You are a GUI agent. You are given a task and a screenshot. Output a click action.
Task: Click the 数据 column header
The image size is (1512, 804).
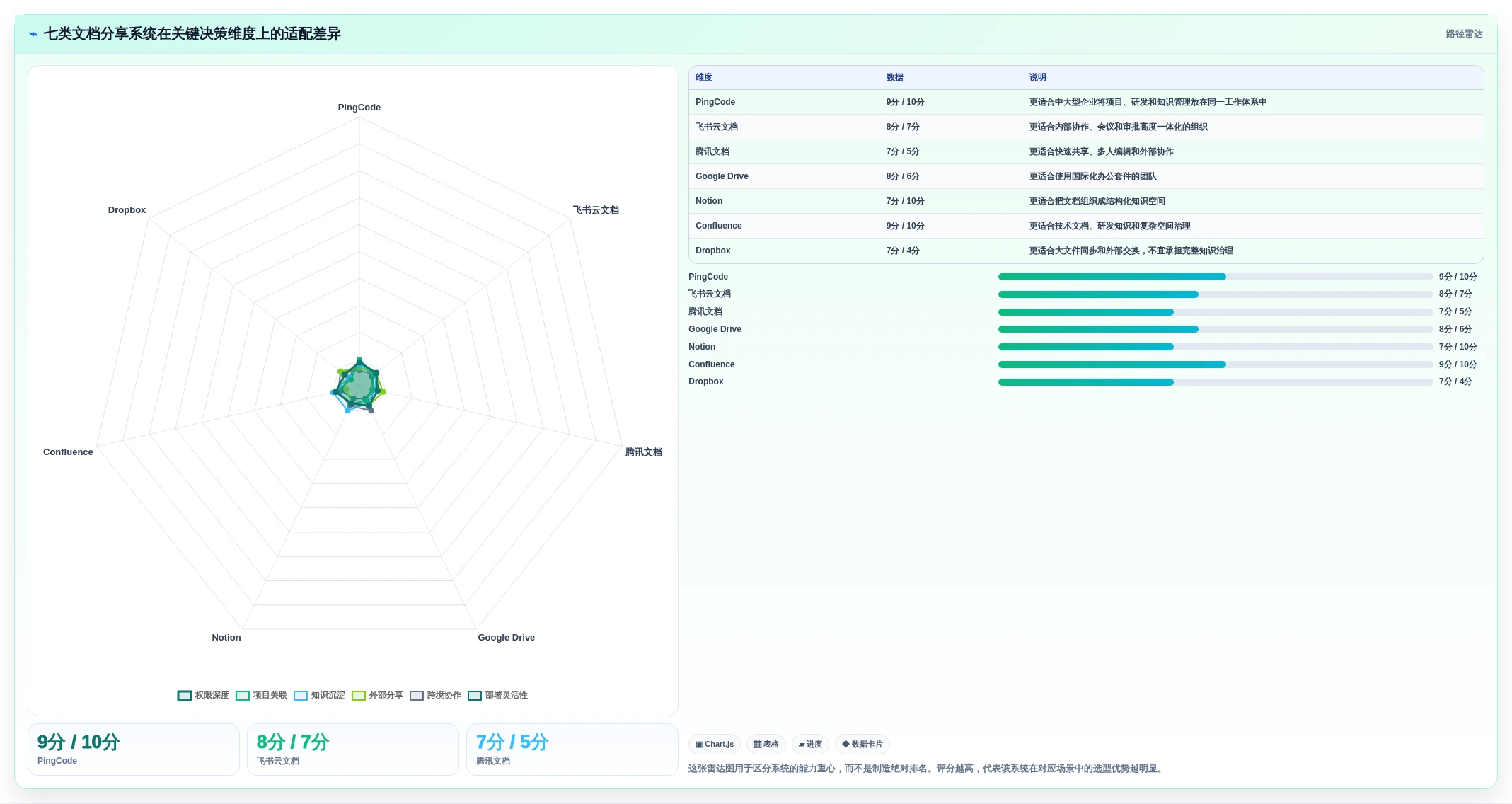pos(894,78)
